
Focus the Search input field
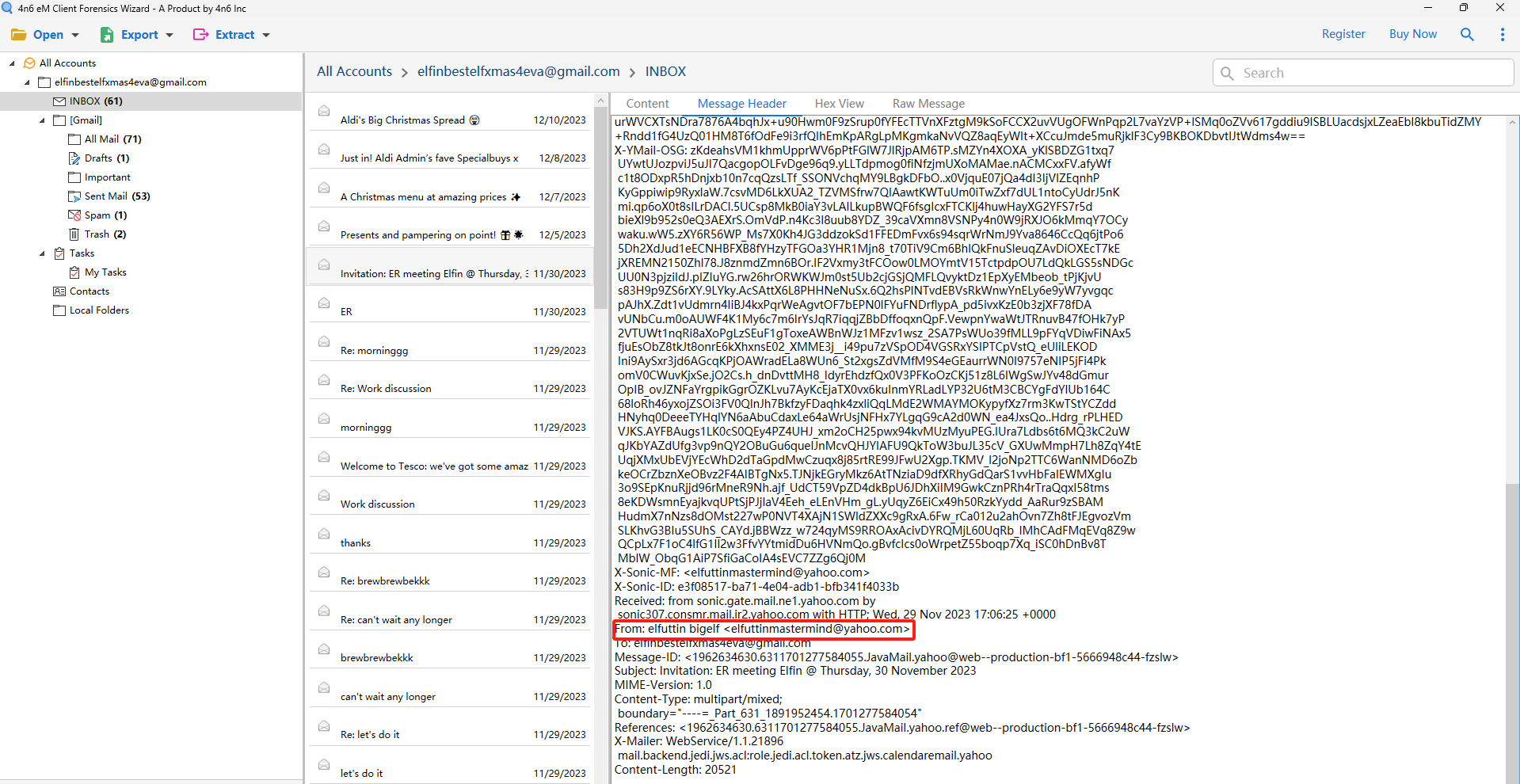coord(1362,73)
